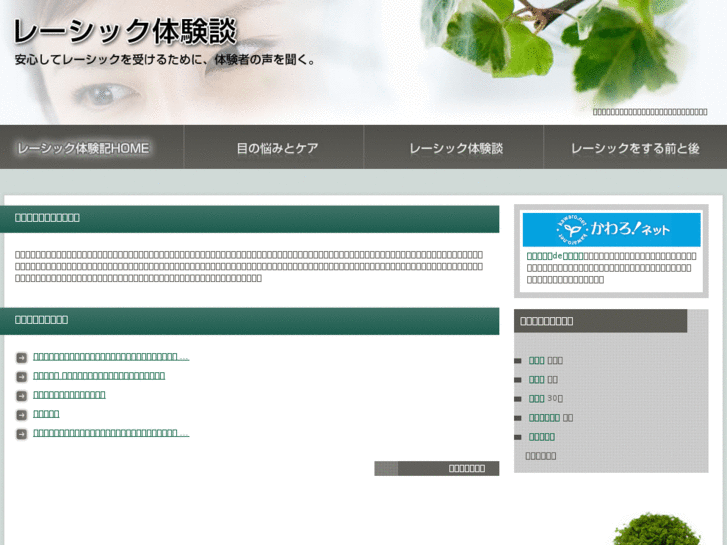
Task: Click the large レーシック体験談 site title
Action: pos(125,32)
